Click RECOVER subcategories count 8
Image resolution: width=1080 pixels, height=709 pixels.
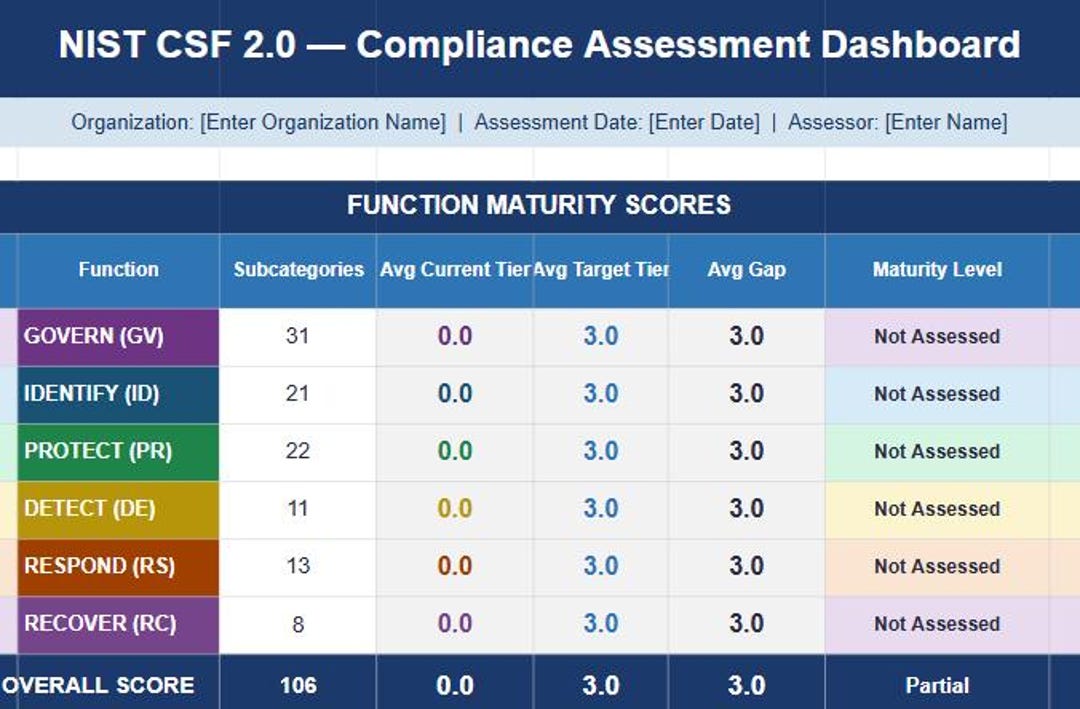click(x=298, y=624)
